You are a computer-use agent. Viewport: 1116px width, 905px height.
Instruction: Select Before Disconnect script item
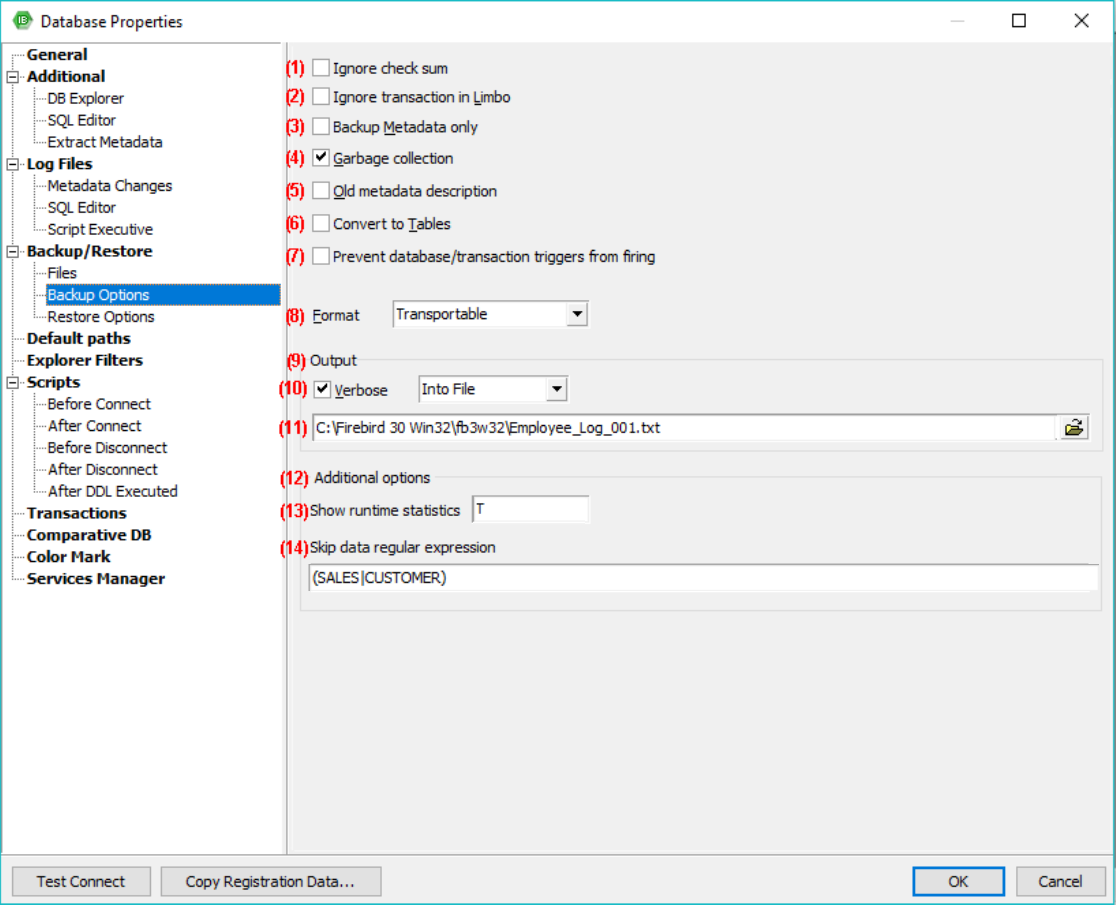coord(107,448)
